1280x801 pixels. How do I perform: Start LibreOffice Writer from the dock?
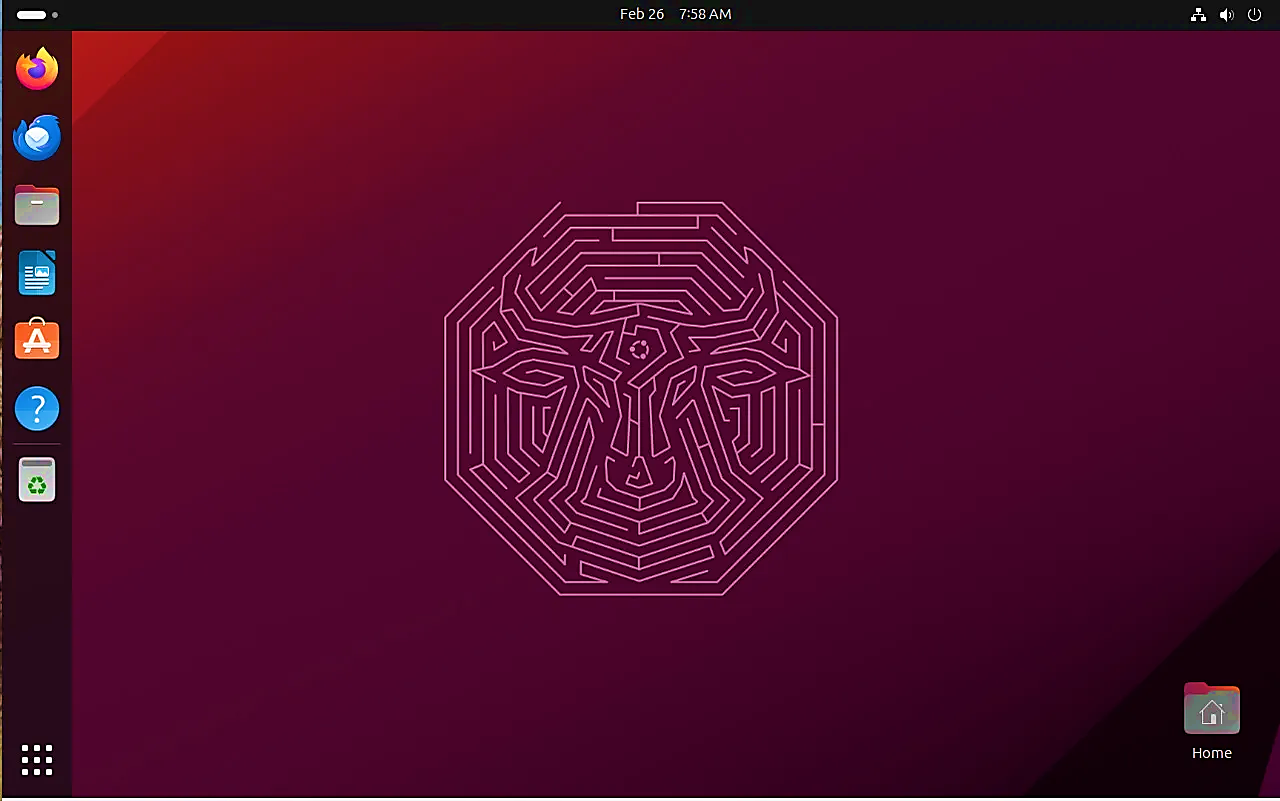37,273
